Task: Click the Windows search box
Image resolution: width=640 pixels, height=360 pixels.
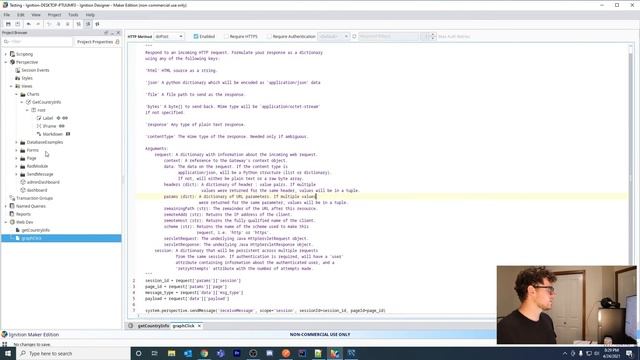Action: click(x=73, y=353)
